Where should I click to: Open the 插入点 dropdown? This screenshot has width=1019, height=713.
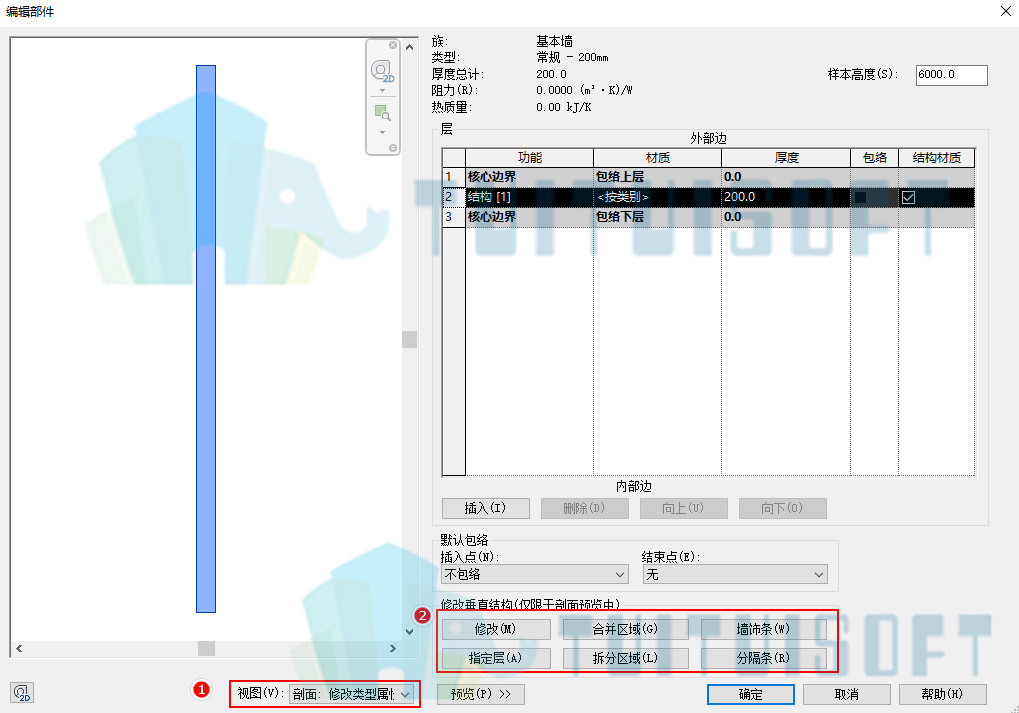[535, 575]
